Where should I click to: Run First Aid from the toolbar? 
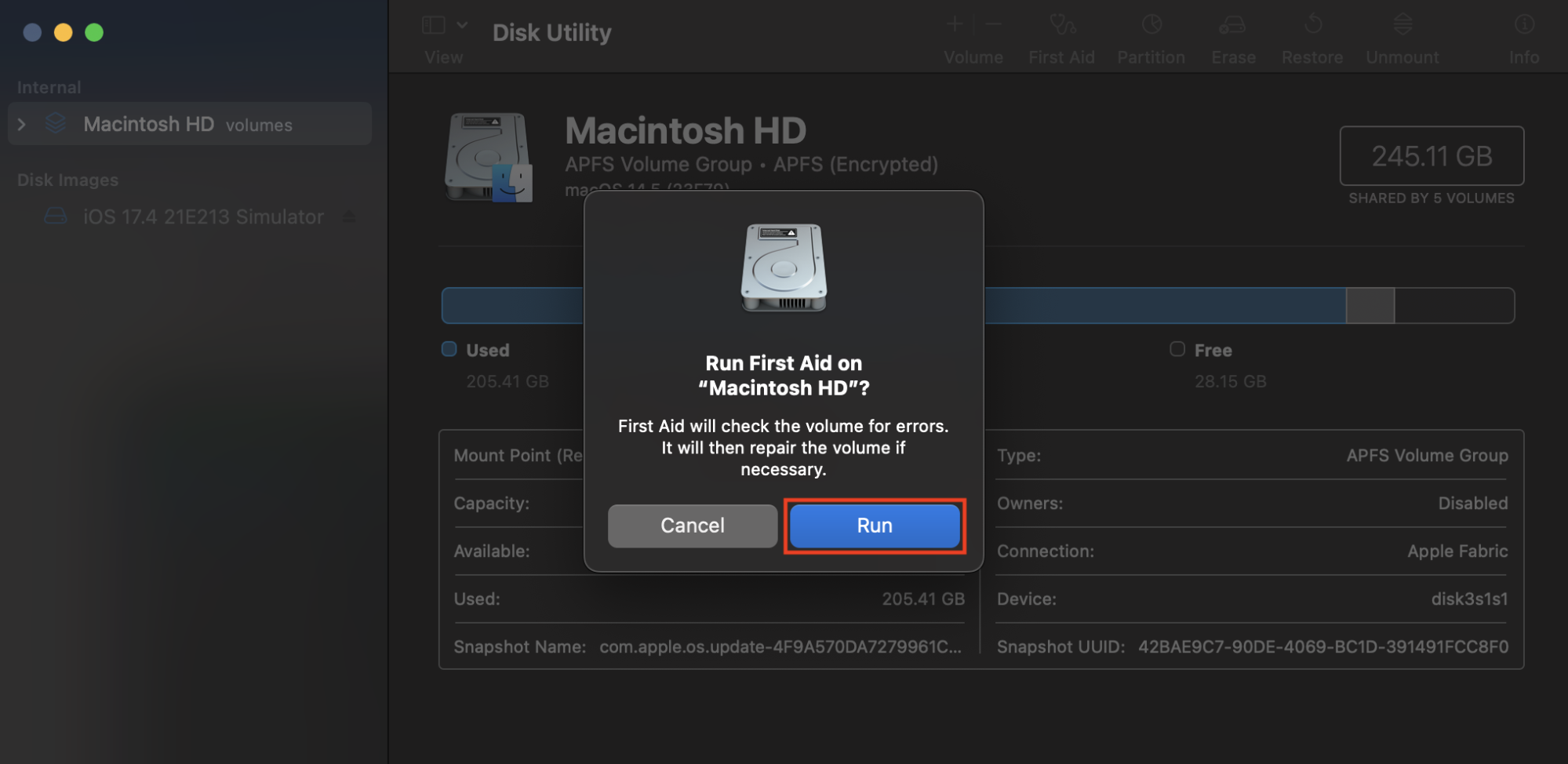pos(1060,35)
